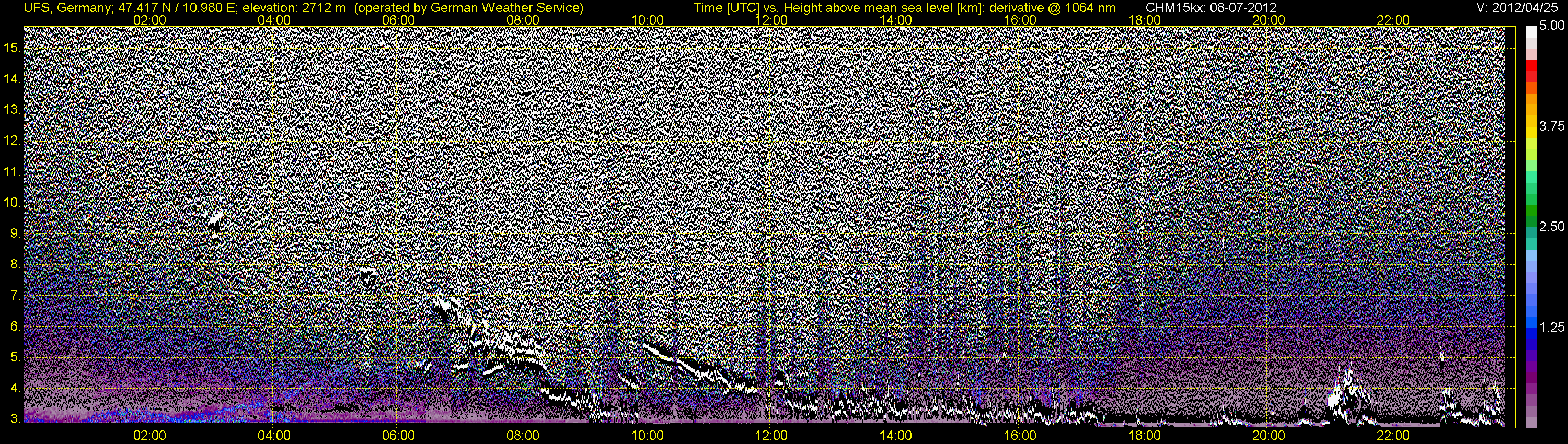Click the height label '10.' on y-axis
This screenshot has height=444, width=1568.
12,203
